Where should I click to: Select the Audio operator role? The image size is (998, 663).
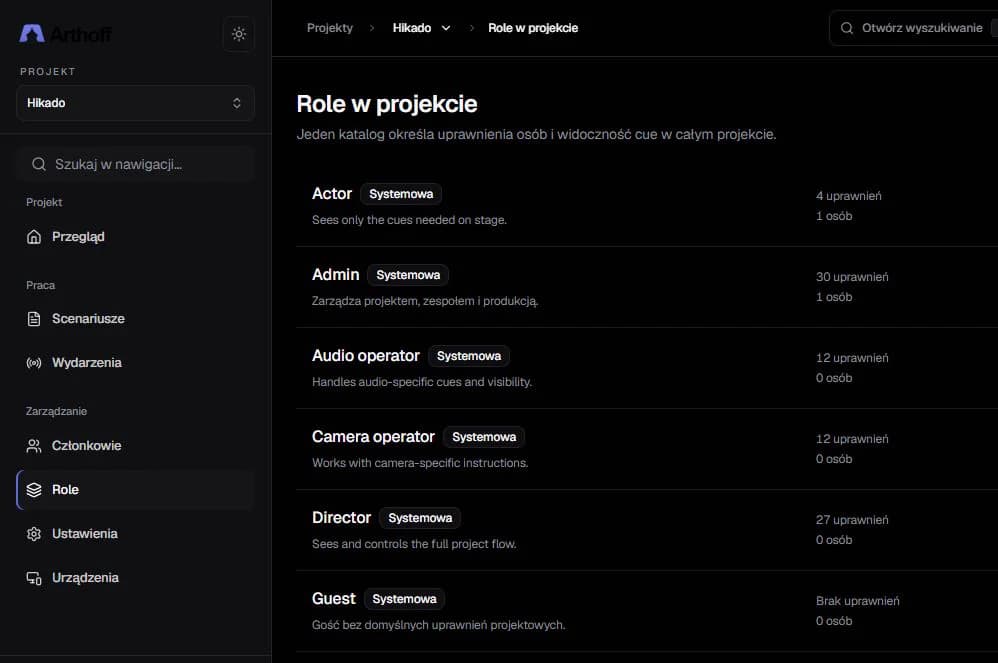point(647,368)
